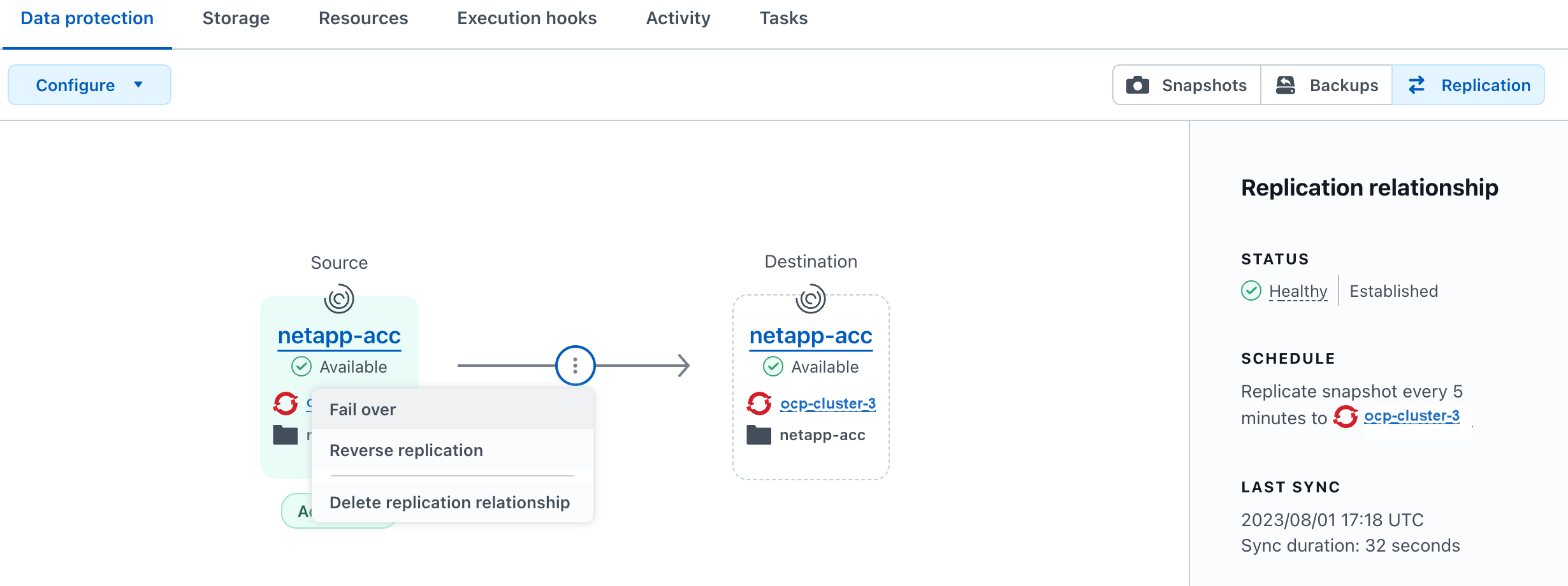Click the source app spiral icon
1568x586 pixels.
(339, 299)
